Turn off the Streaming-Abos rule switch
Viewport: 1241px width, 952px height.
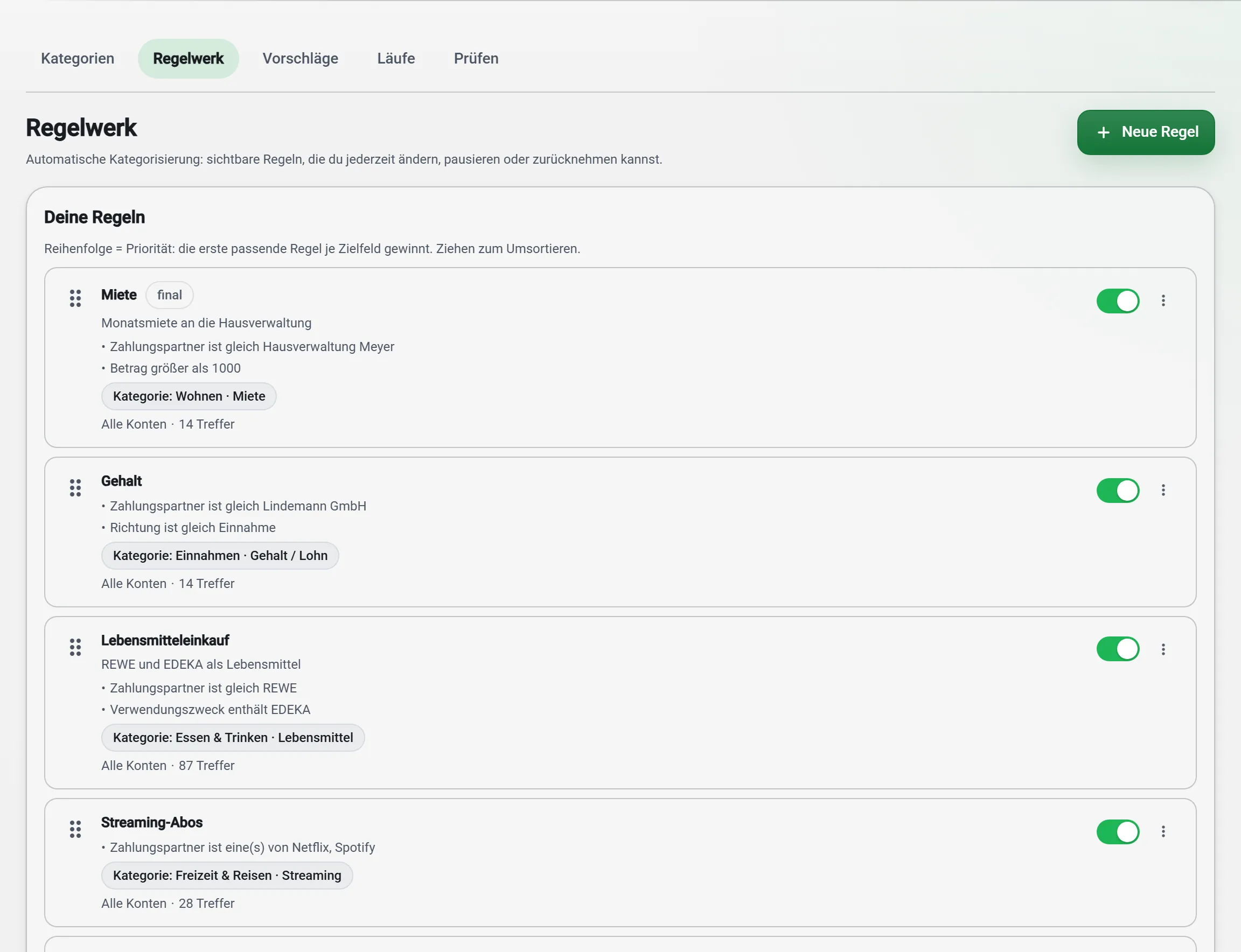pos(1118,831)
